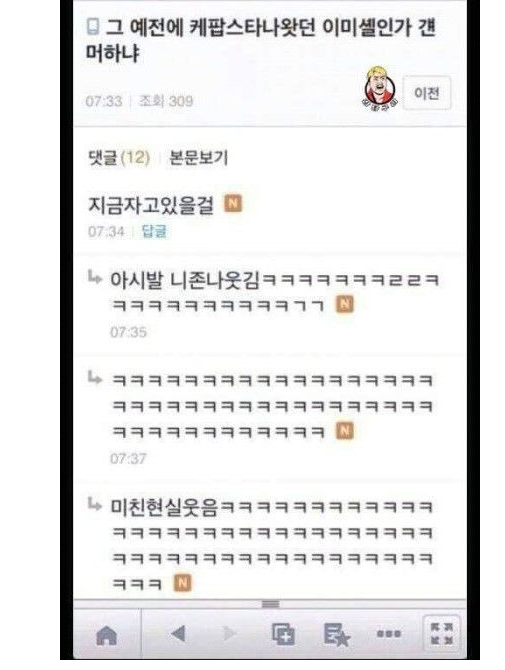
Task: Tap the cartoon face profile image
Action: 379,87
